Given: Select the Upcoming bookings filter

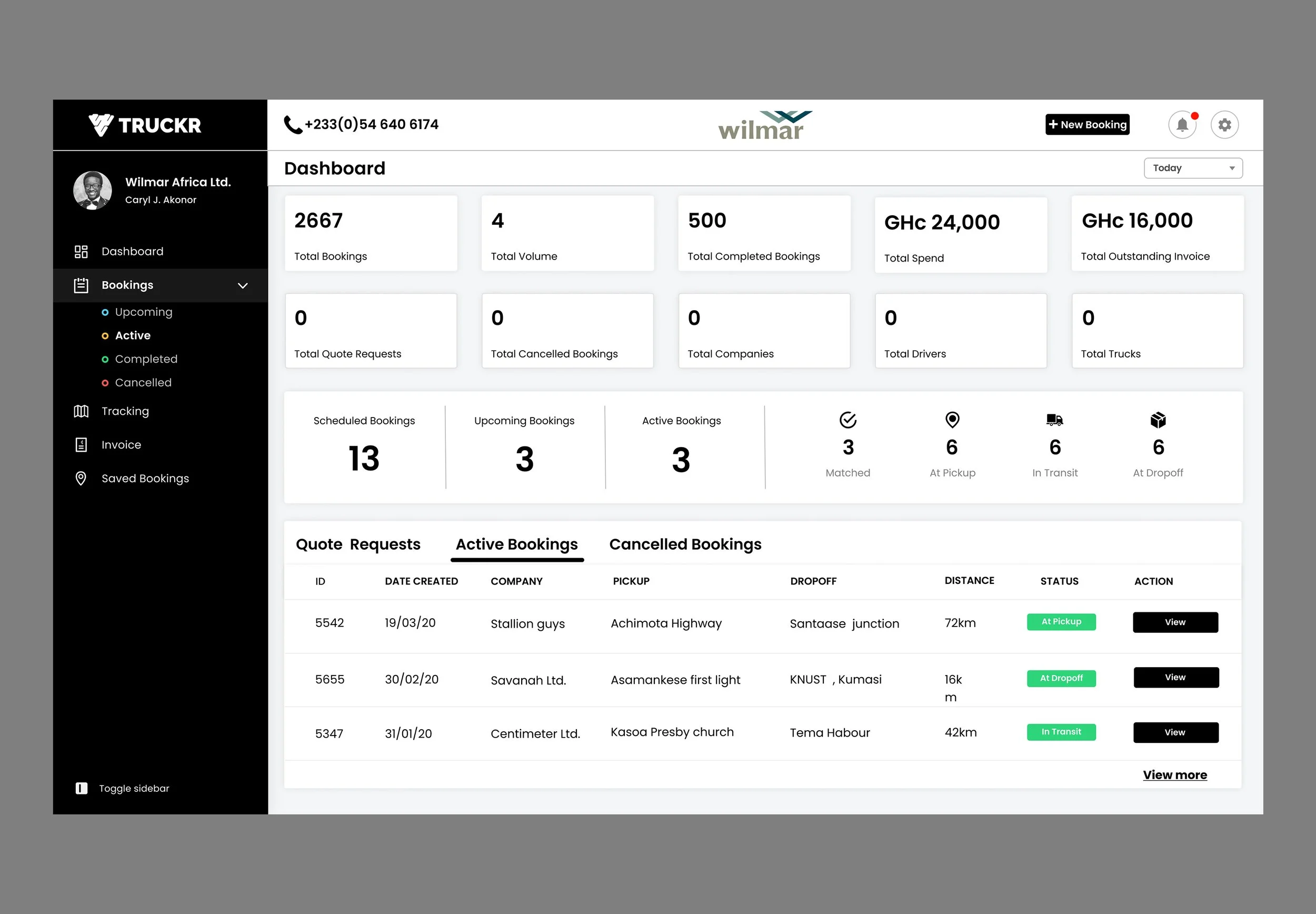Looking at the screenshot, I should pos(143,312).
